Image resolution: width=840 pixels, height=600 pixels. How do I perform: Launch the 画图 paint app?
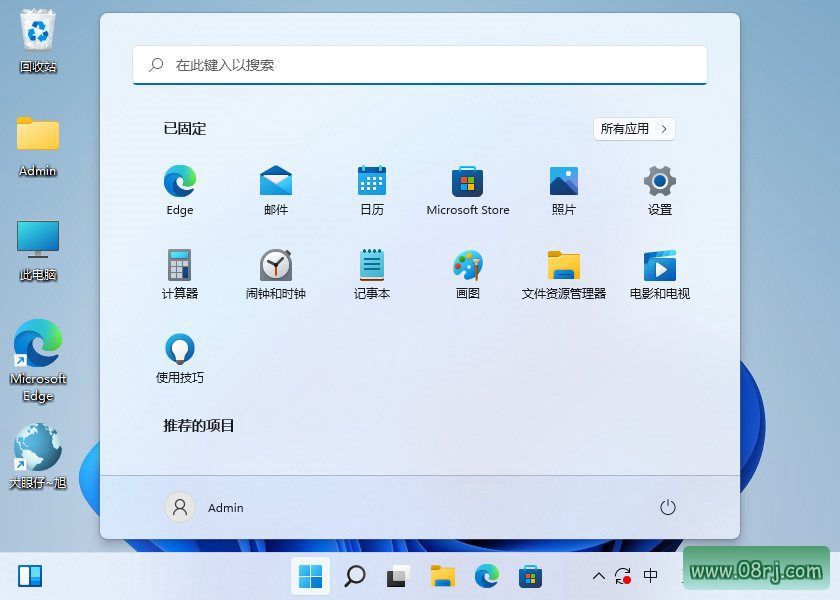(468, 274)
